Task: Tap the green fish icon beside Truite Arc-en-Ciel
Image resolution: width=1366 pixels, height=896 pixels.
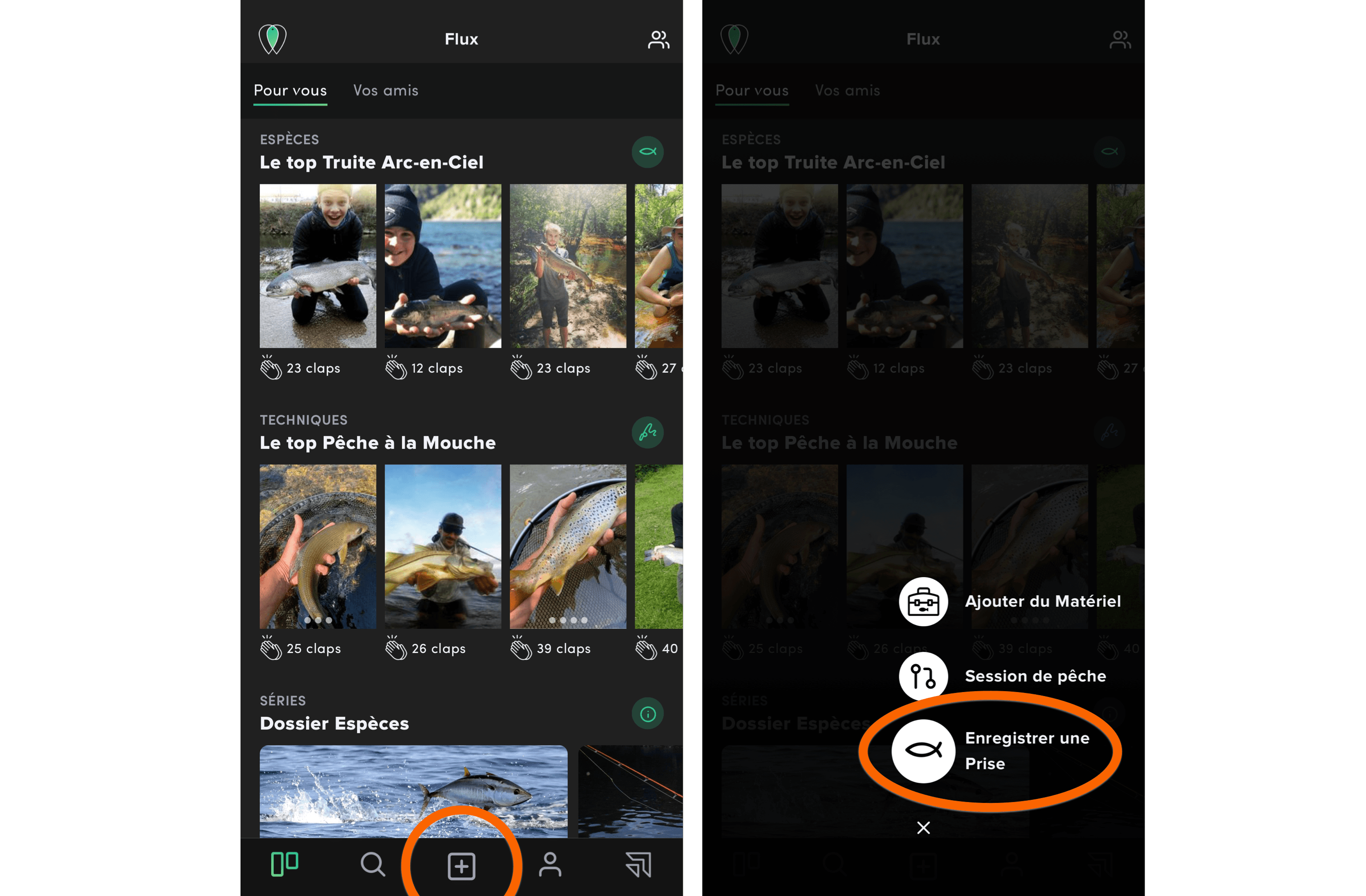Action: pyautogui.click(x=648, y=152)
